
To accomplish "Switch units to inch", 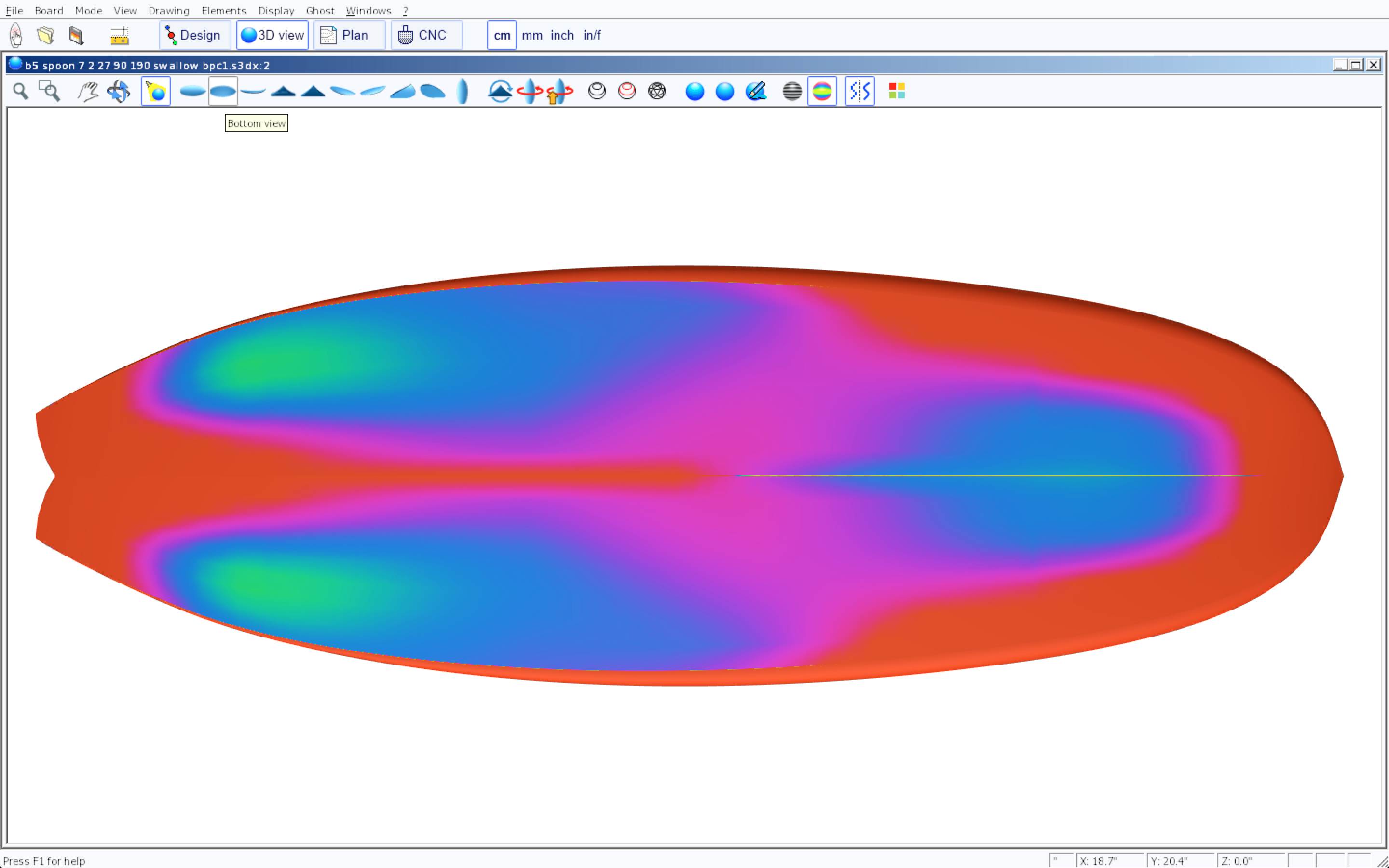I will tap(562, 36).
